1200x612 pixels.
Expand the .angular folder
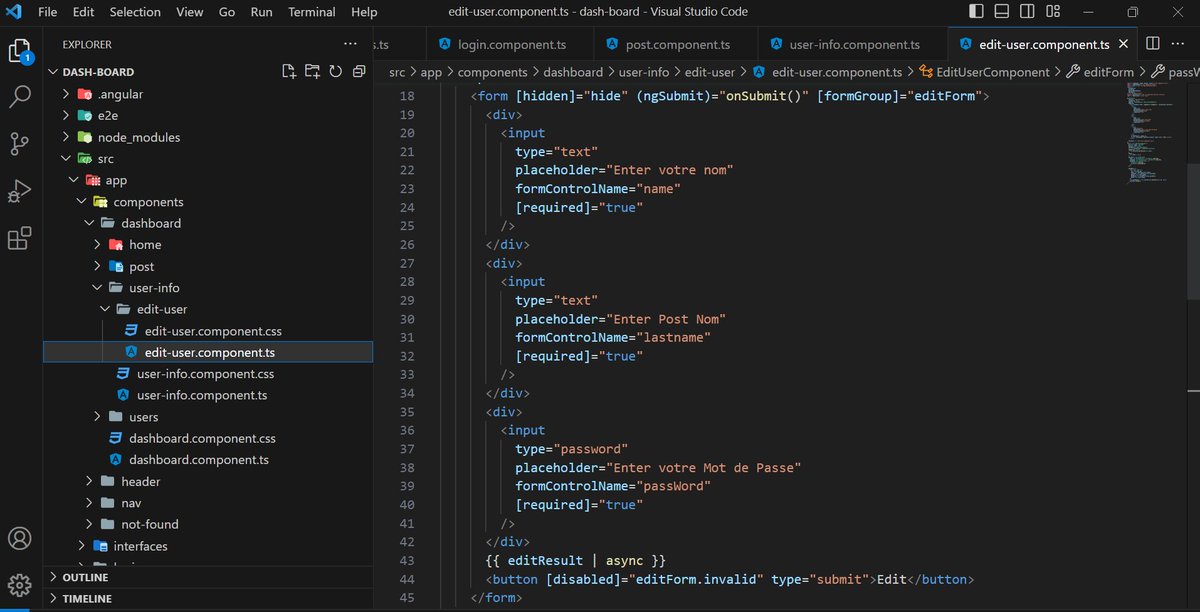[208, 94]
